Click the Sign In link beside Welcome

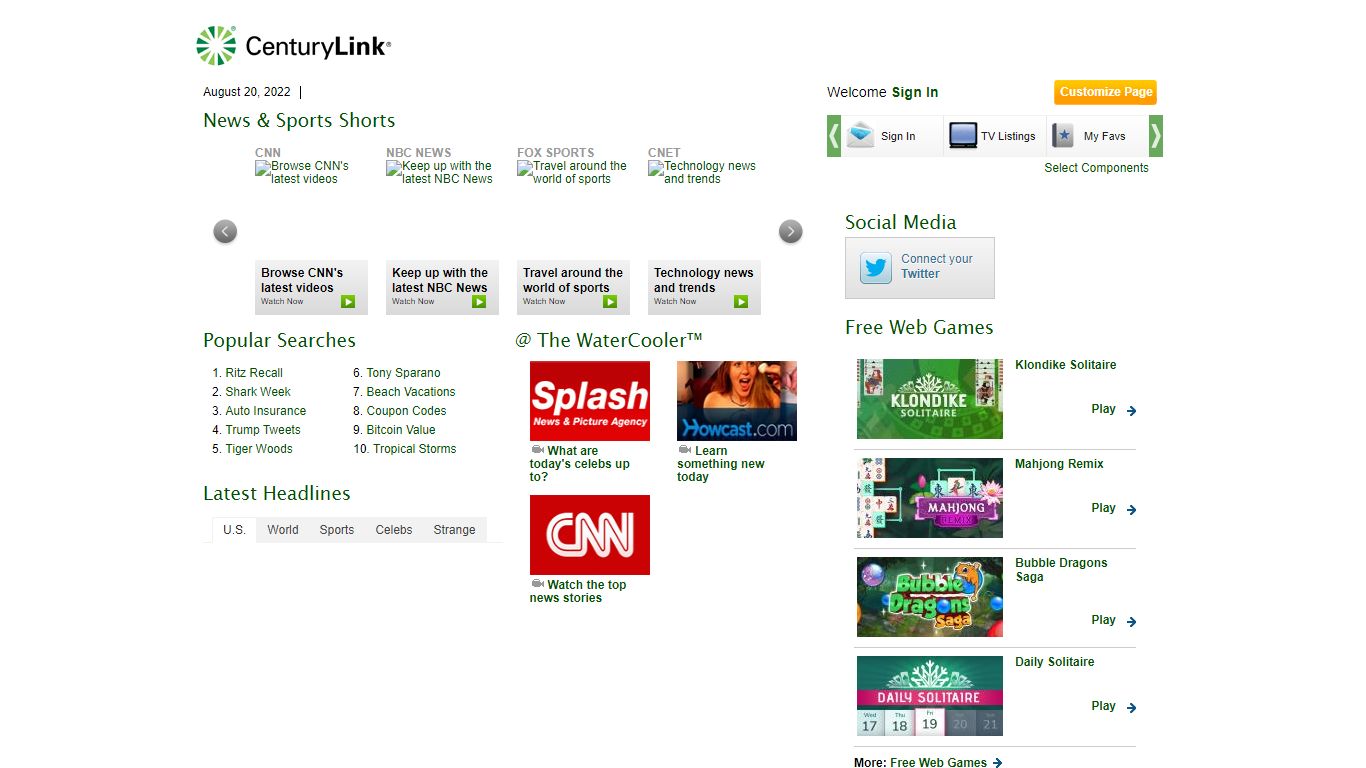915,92
